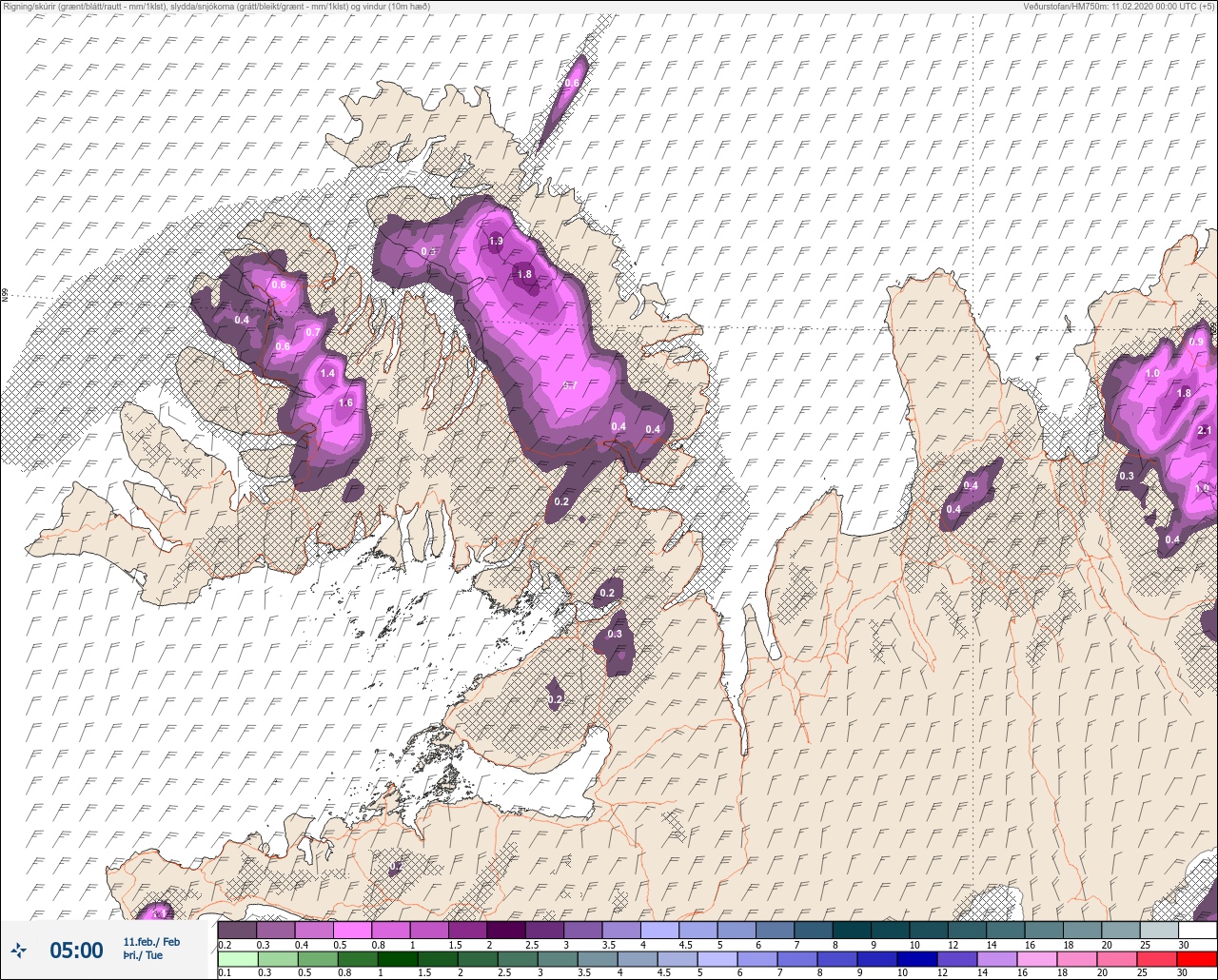The image size is (1218, 980).
Task: Pick the upper legend swatch between 3.5 and 4
Action: [x=621, y=930]
